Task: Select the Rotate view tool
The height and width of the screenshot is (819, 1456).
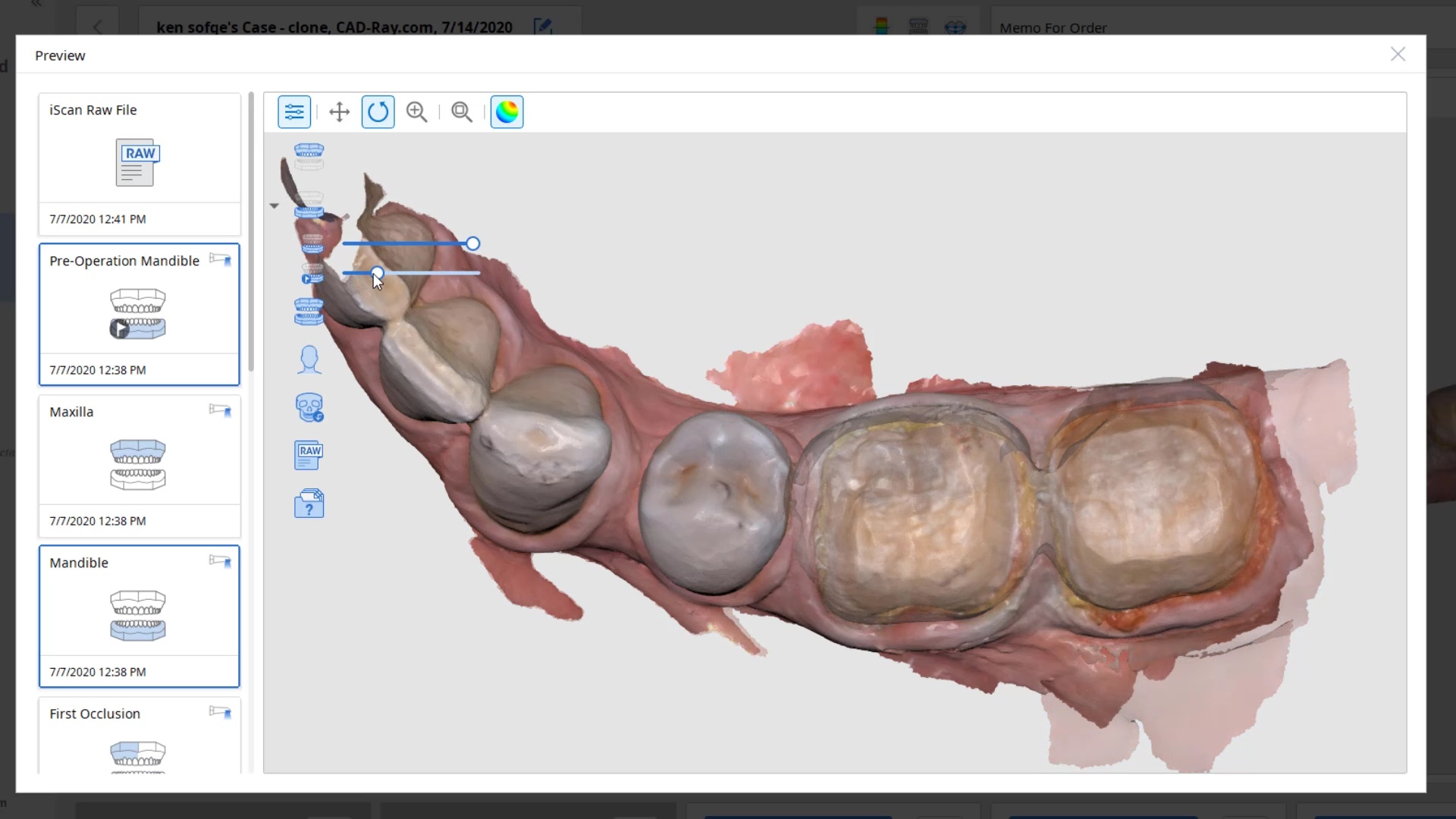Action: (x=378, y=112)
